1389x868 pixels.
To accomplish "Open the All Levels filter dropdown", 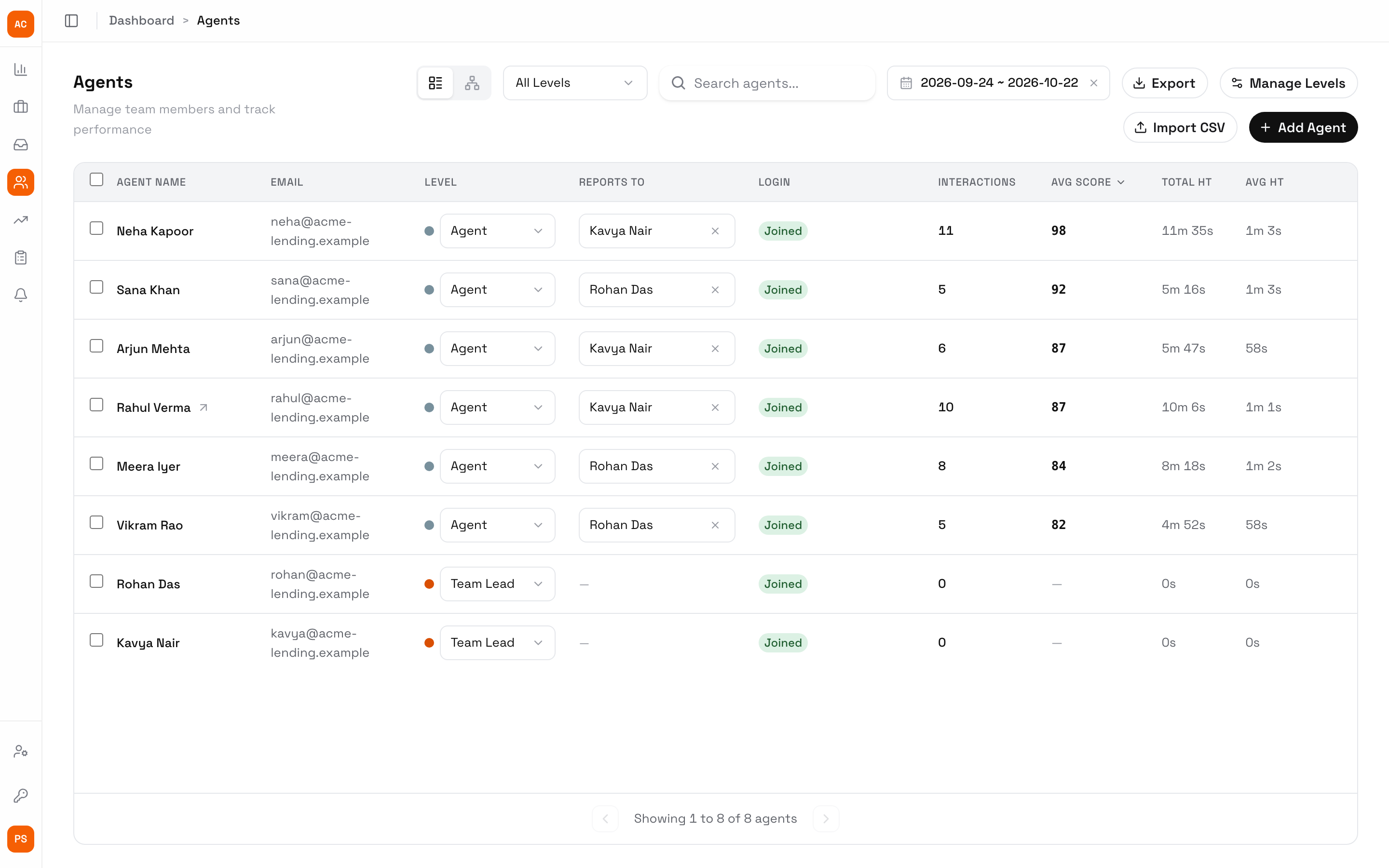I will [575, 82].
